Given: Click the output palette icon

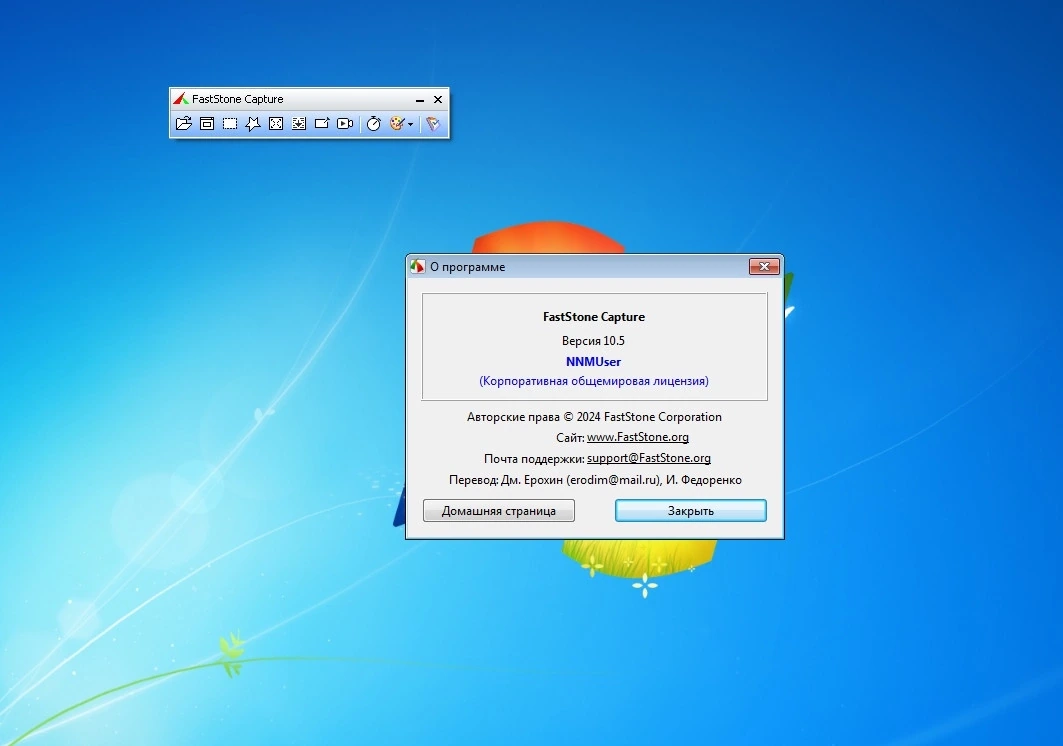Looking at the screenshot, I should pyautogui.click(x=397, y=123).
